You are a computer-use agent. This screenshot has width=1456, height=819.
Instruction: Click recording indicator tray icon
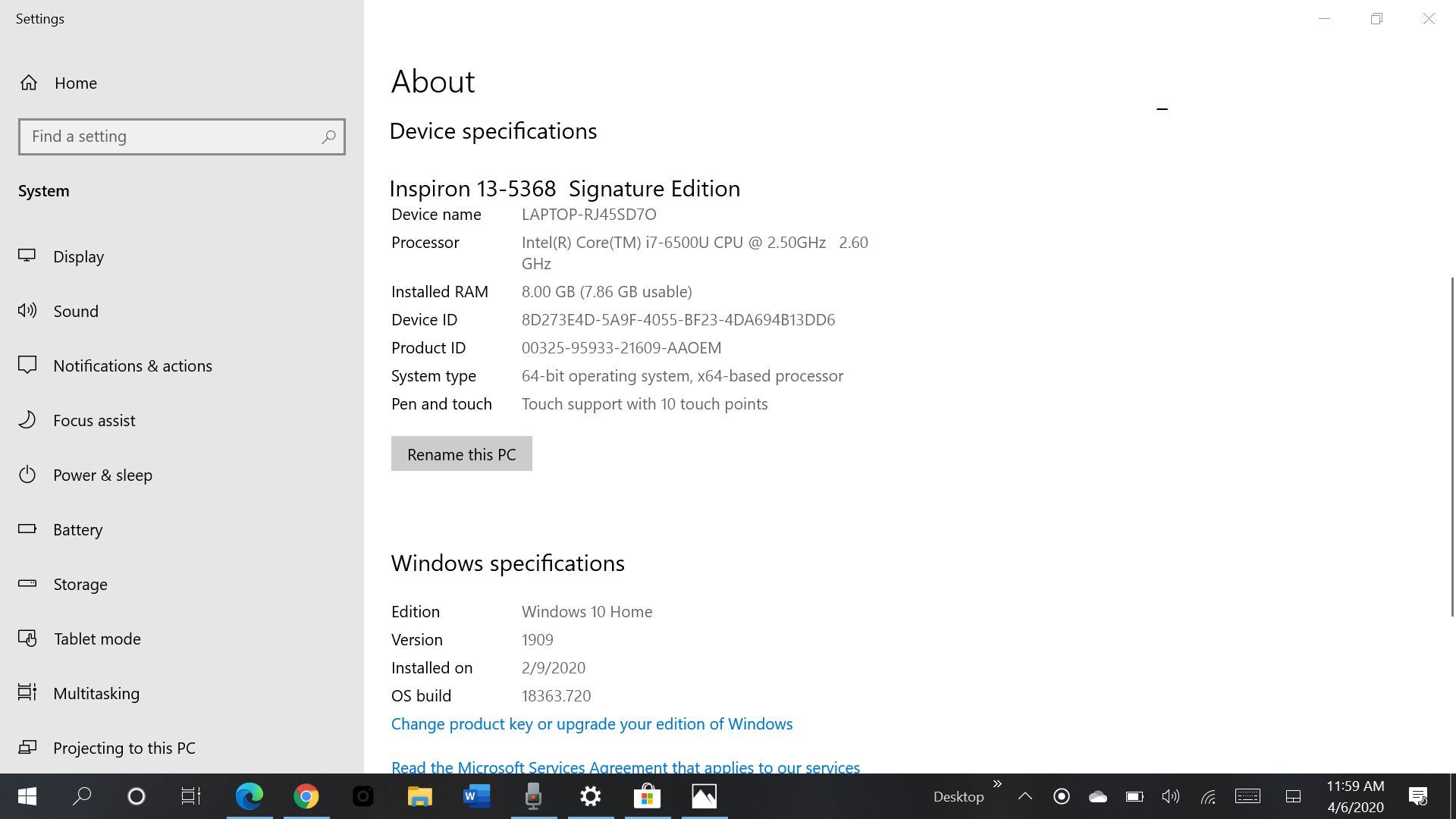(x=1062, y=796)
